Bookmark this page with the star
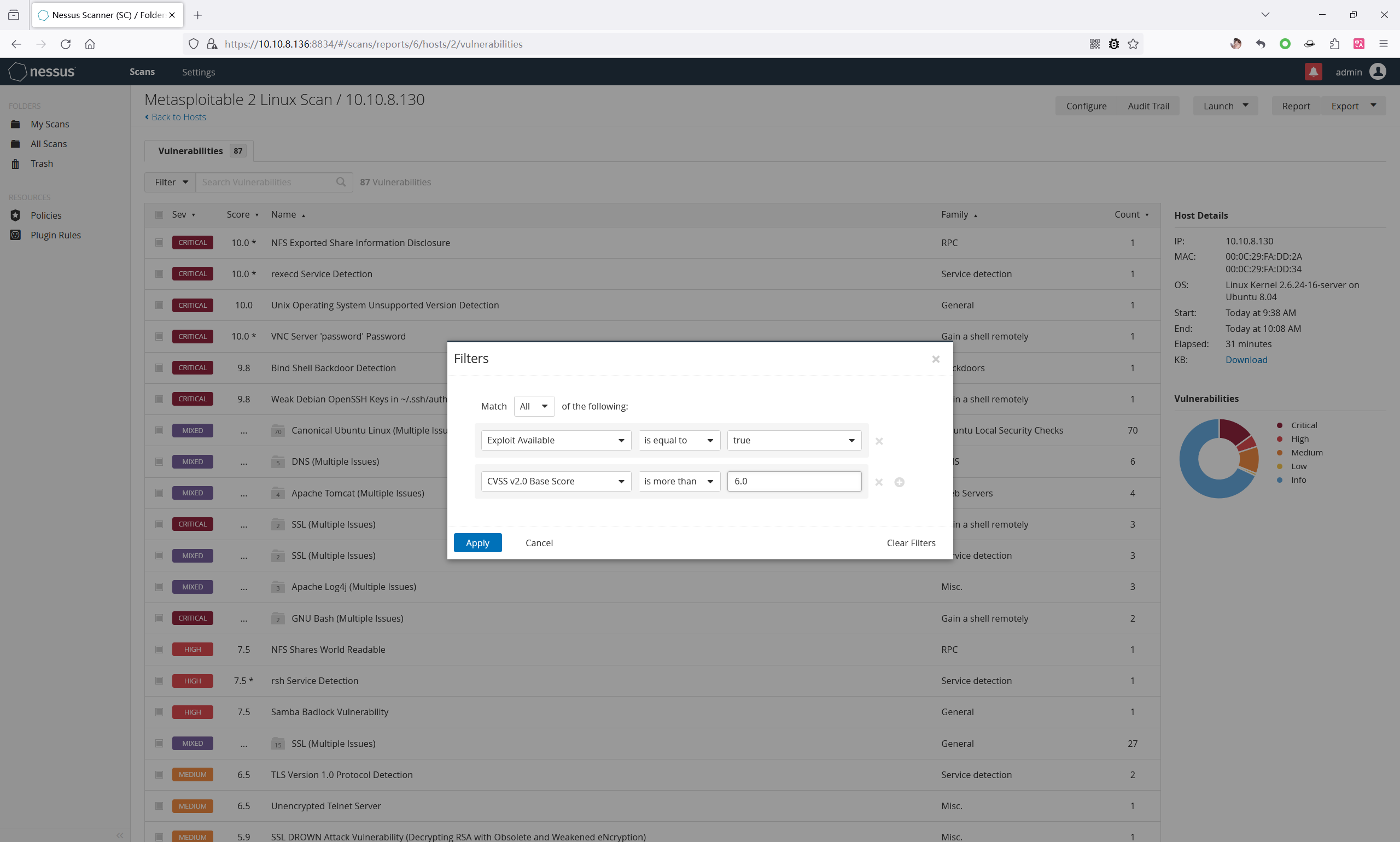 1133,44
